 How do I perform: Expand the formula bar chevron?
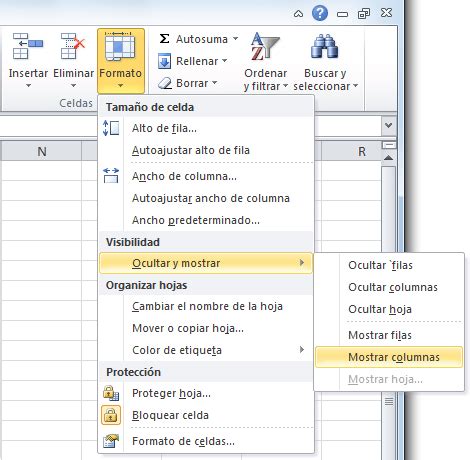(388, 125)
